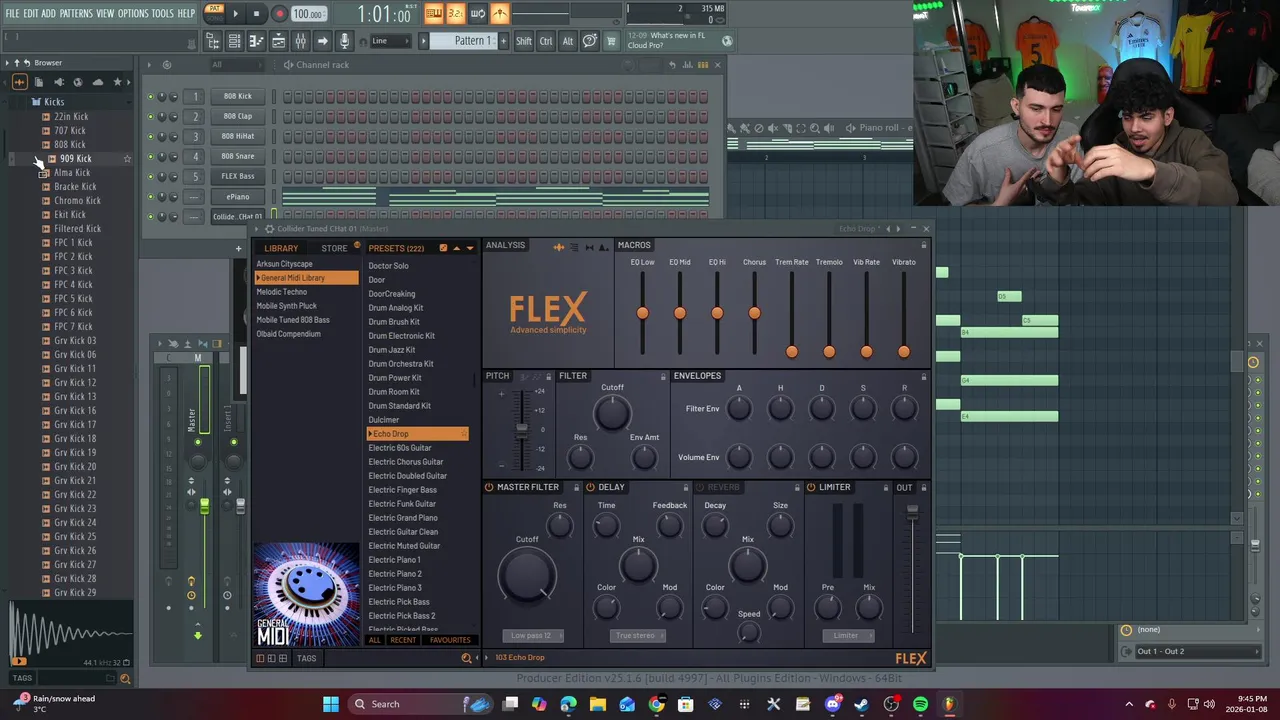Click the Windows Start button
Image resolution: width=1280 pixels, height=720 pixels.
pyautogui.click(x=331, y=704)
